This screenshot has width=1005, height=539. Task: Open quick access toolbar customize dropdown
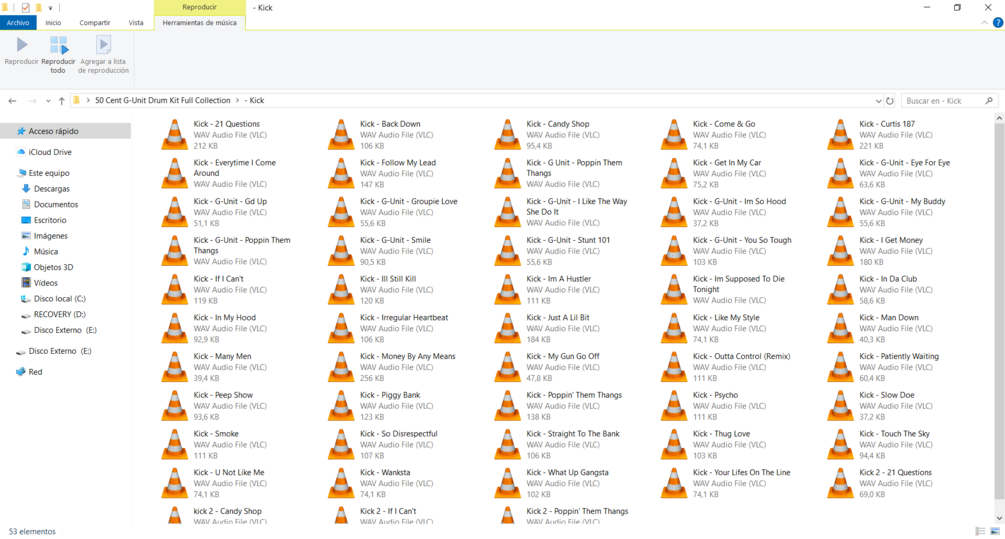50,8
